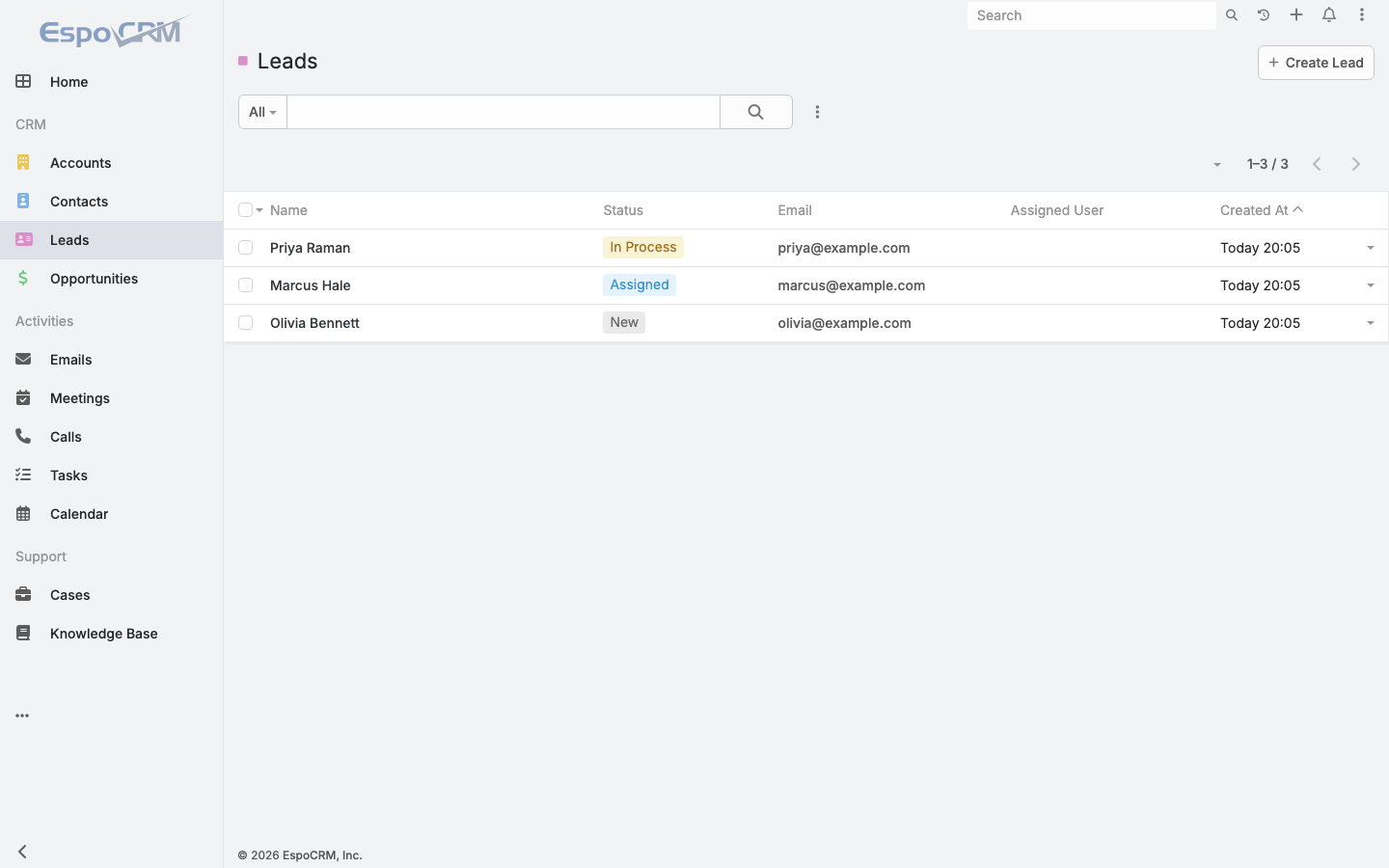Viewport: 1389px width, 868px height.
Task: Focus the global Search field
Action: [x=1091, y=15]
